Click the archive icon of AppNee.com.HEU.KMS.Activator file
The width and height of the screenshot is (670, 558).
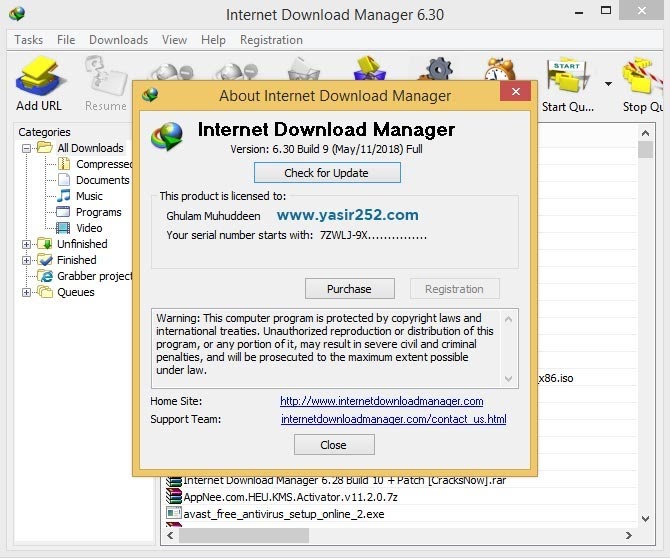point(173,496)
